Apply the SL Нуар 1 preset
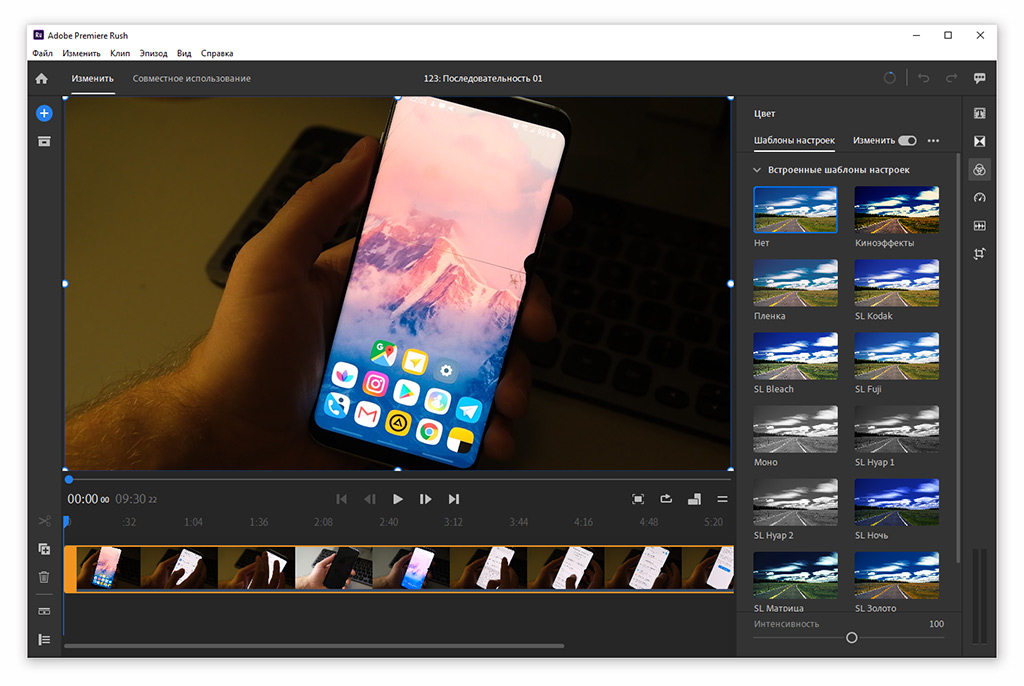The height and width of the screenshot is (686, 1024). click(897, 429)
